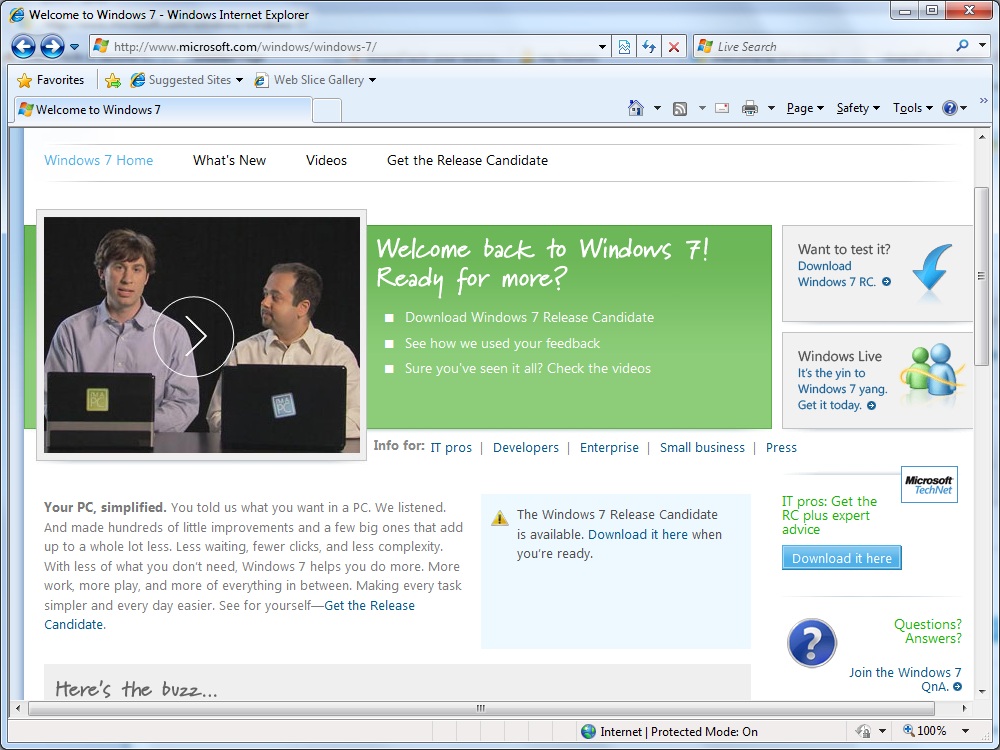Open IT pros info link

click(x=451, y=447)
